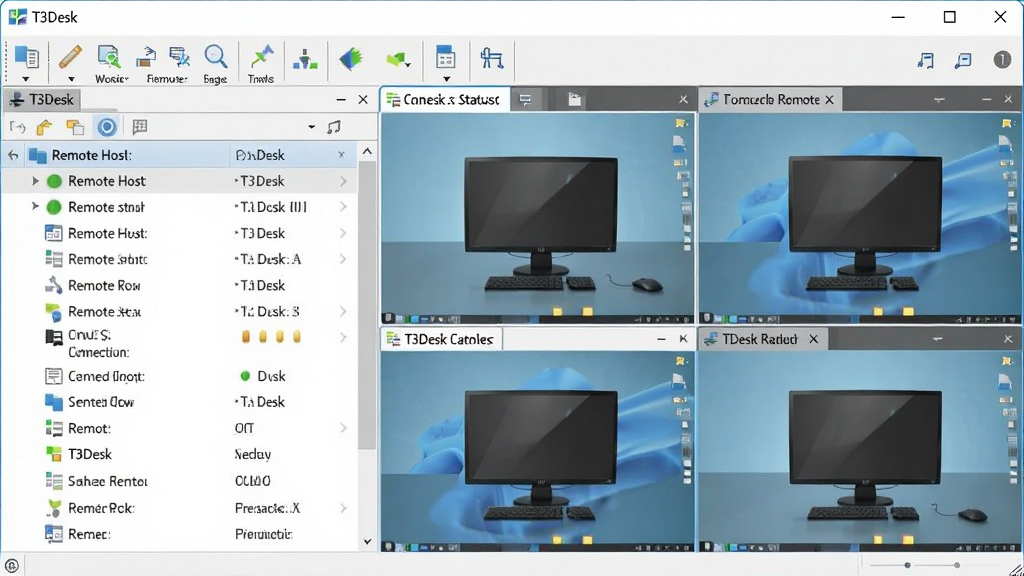The width and height of the screenshot is (1024, 576).
Task: Open the remote desktop thumbnail under T3Desk Catoles
Action: pyautogui.click(x=538, y=451)
